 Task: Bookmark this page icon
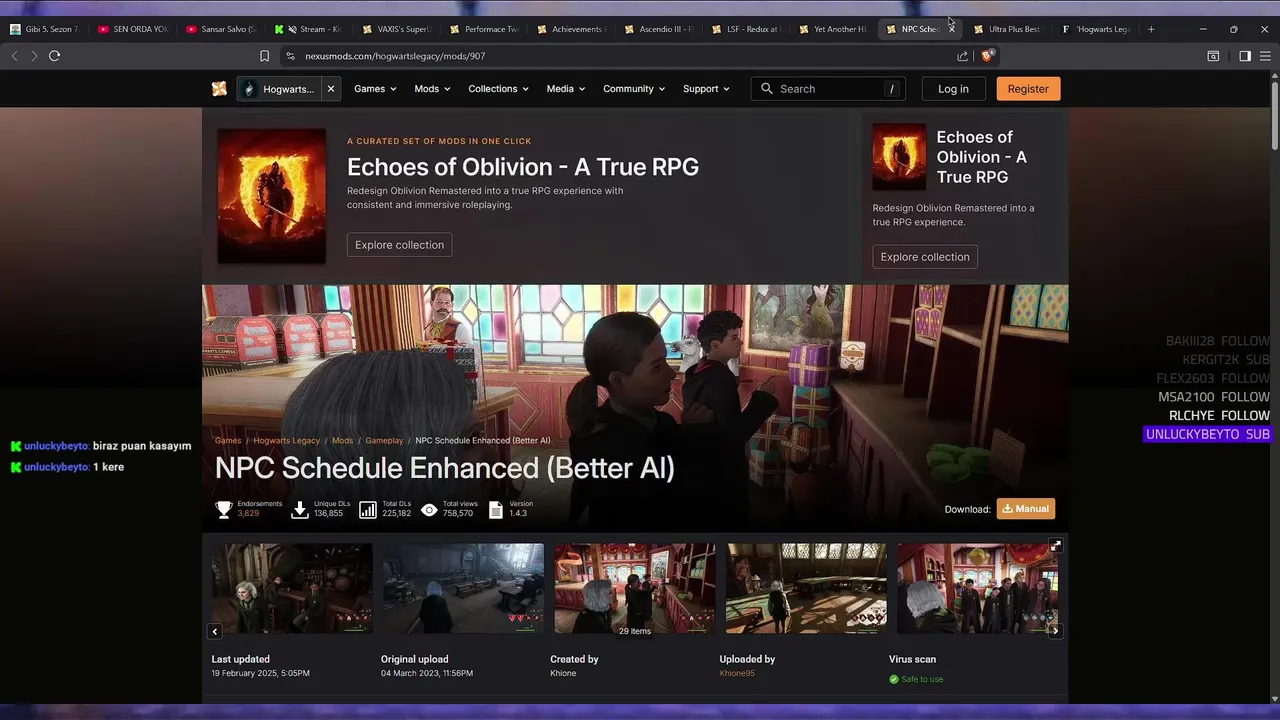264,56
